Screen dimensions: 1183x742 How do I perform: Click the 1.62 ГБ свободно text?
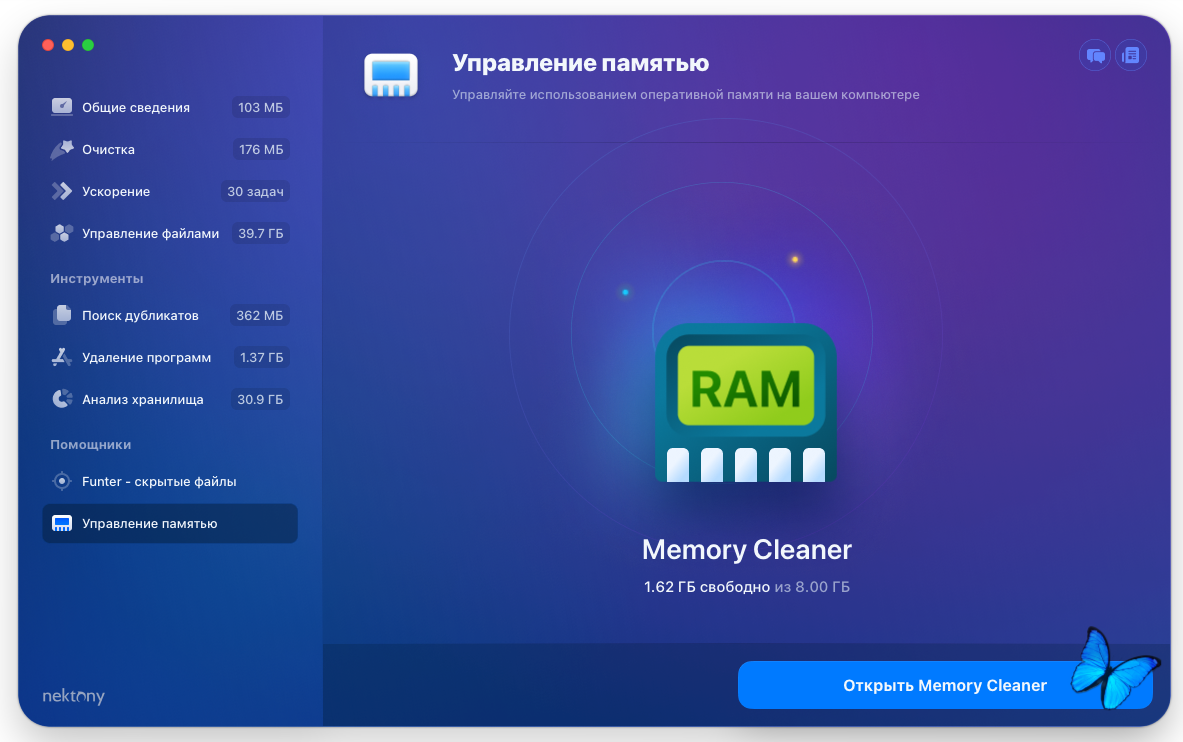(x=707, y=587)
